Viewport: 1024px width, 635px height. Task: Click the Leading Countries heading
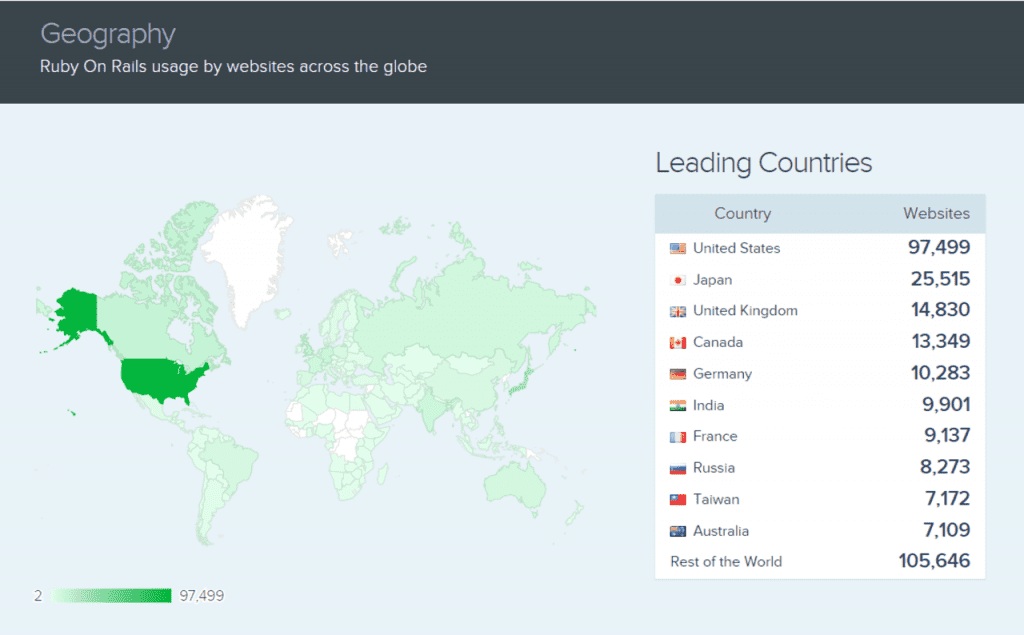(x=763, y=163)
